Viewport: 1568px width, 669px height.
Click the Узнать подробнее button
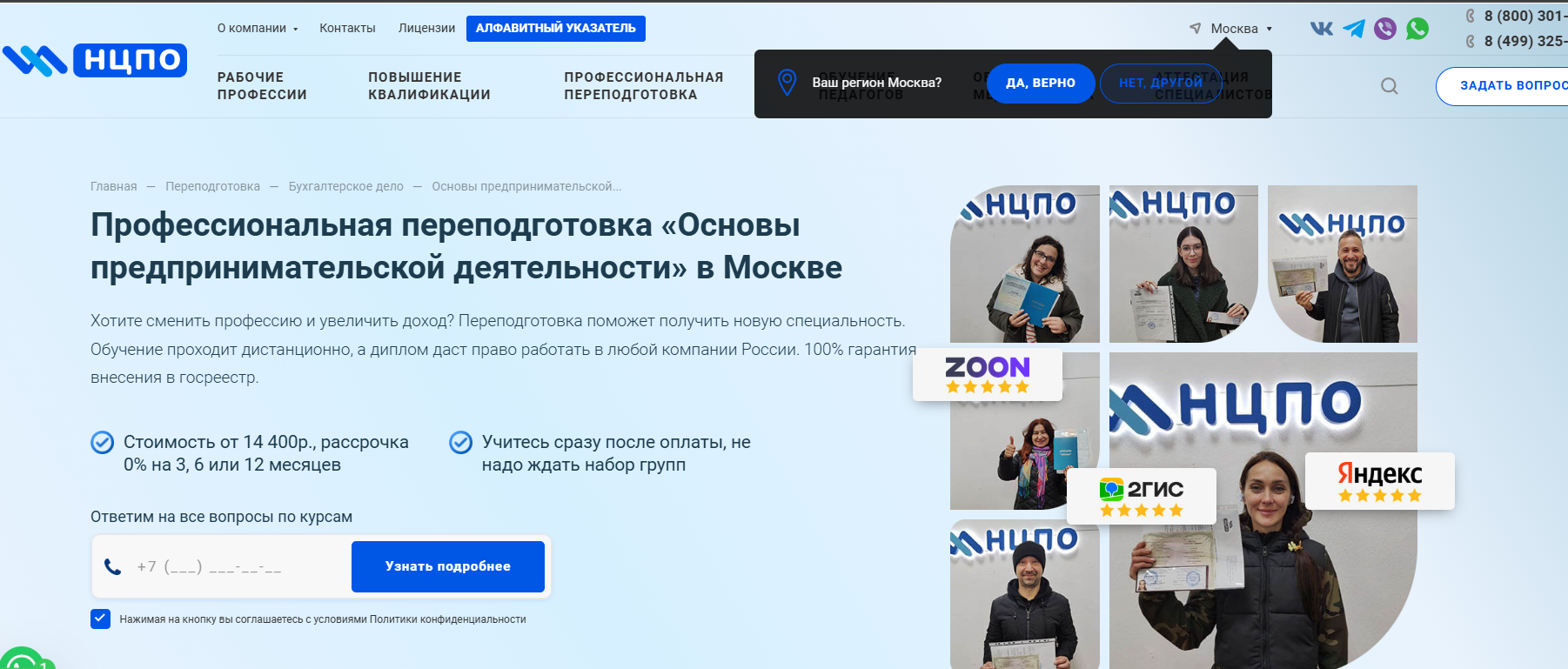447,566
